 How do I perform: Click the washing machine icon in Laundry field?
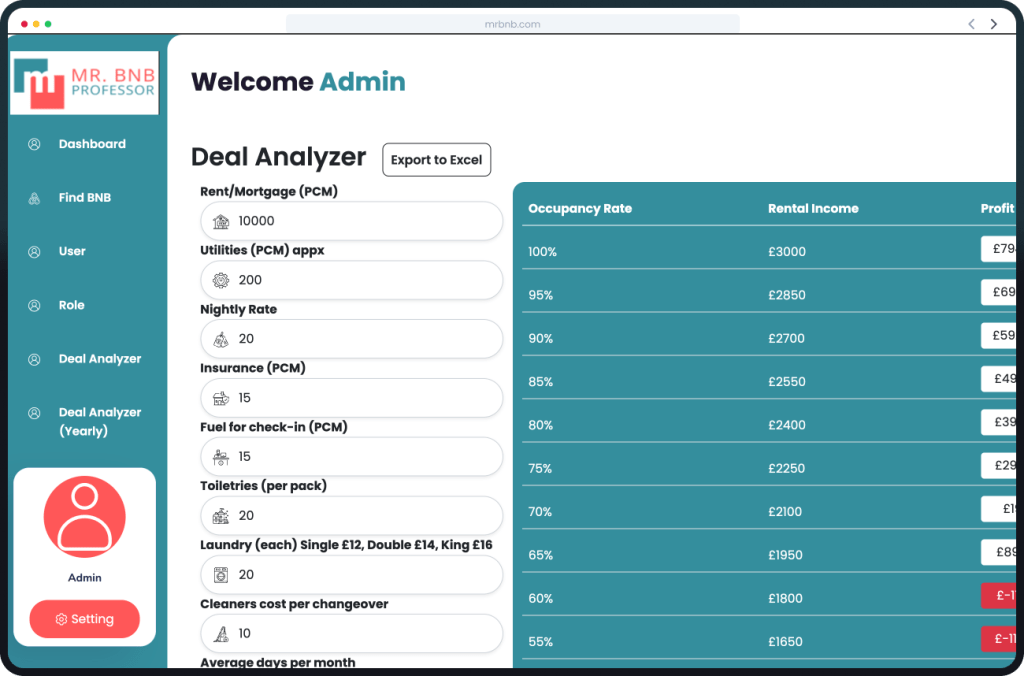click(221, 575)
